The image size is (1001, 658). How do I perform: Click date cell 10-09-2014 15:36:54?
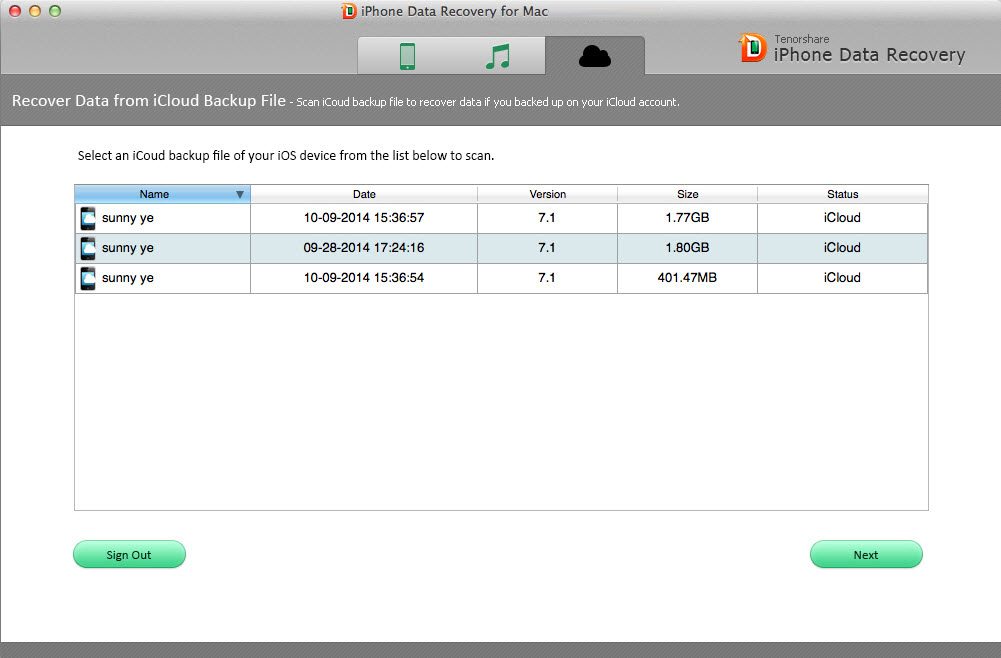click(x=364, y=278)
